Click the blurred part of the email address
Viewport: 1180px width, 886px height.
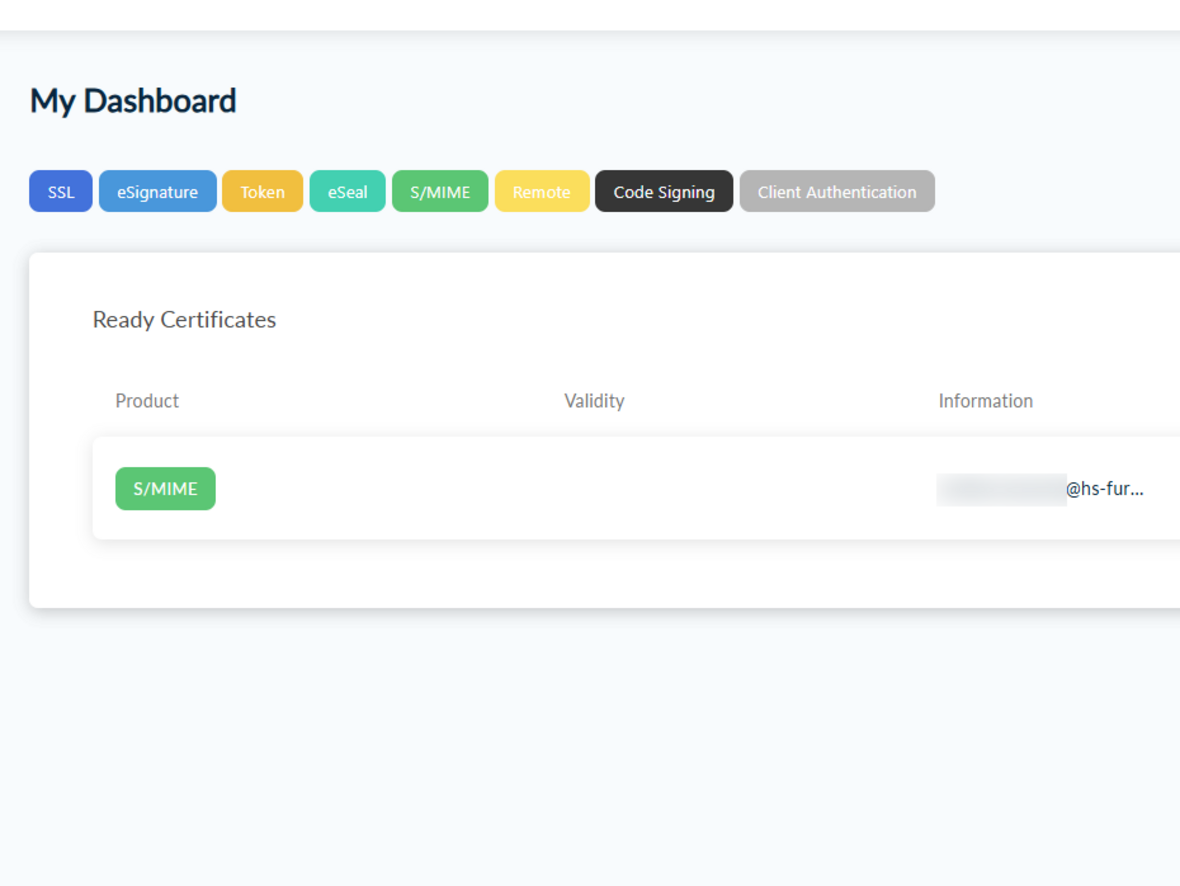(1001, 489)
